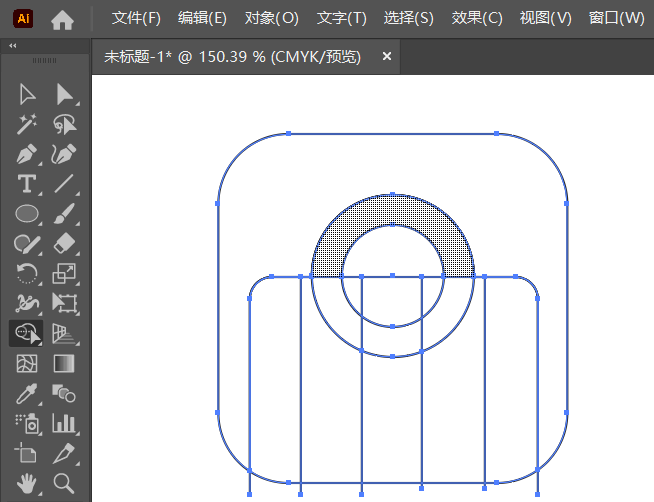654x502 pixels.
Task: Go to the Home screen
Action: [62, 20]
